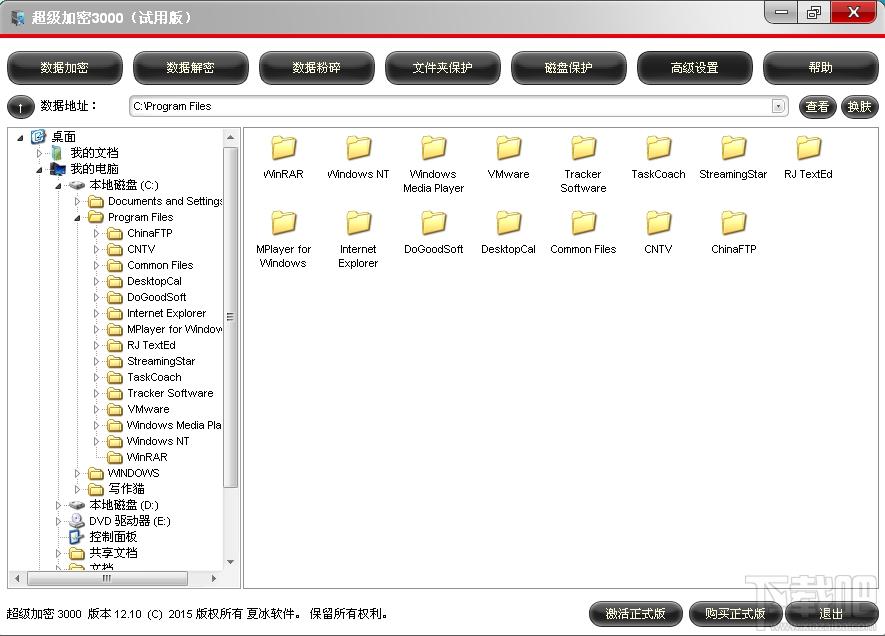Select the 本地磁盘 (C:) drive icon

coord(76,185)
